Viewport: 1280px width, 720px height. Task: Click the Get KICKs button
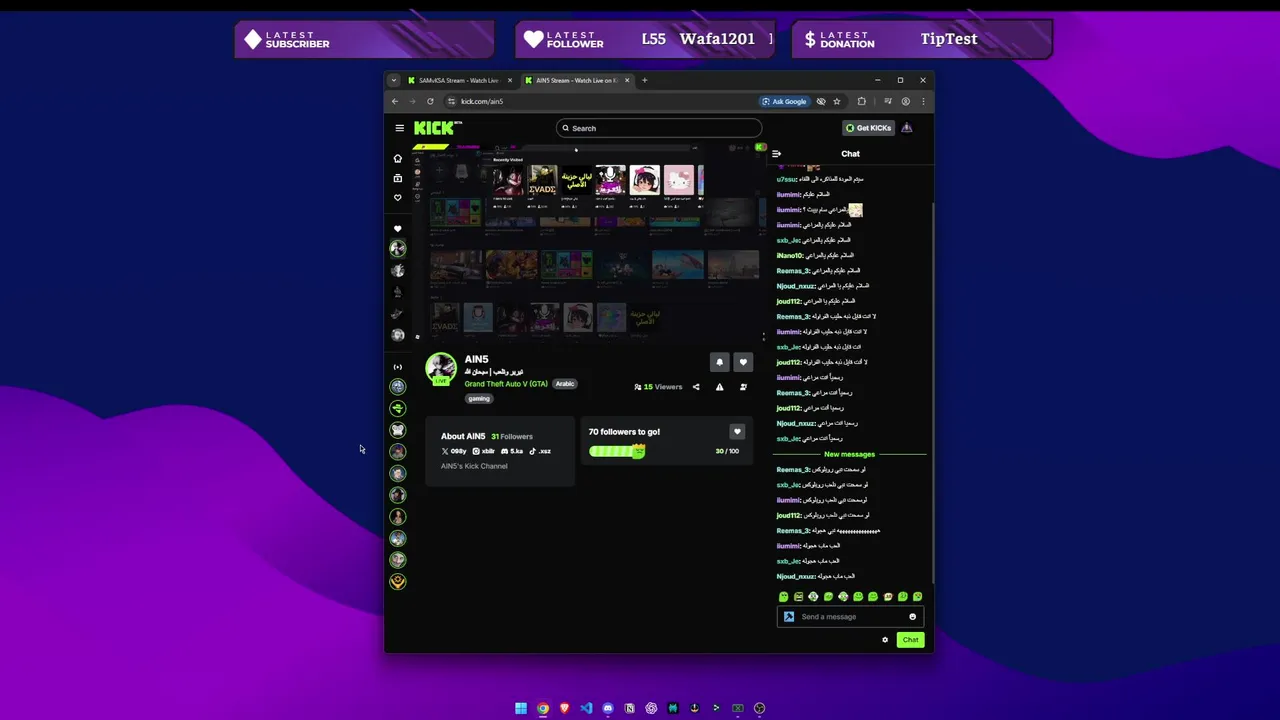pos(868,128)
